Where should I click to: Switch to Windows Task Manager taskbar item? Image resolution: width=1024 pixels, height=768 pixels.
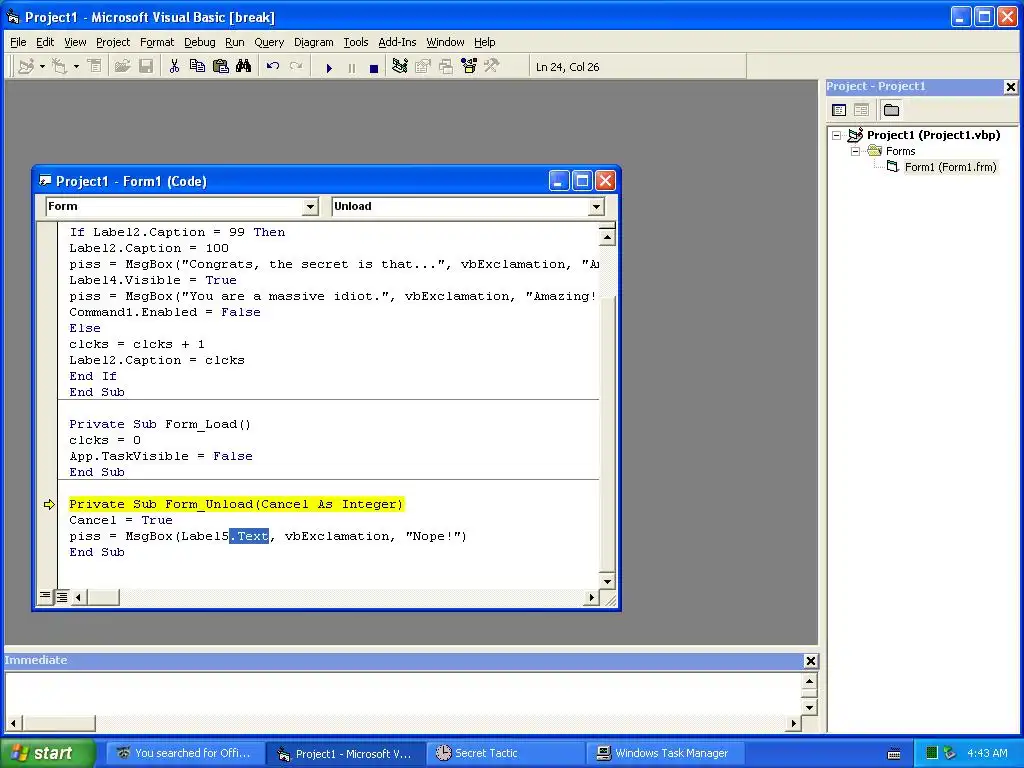click(665, 754)
